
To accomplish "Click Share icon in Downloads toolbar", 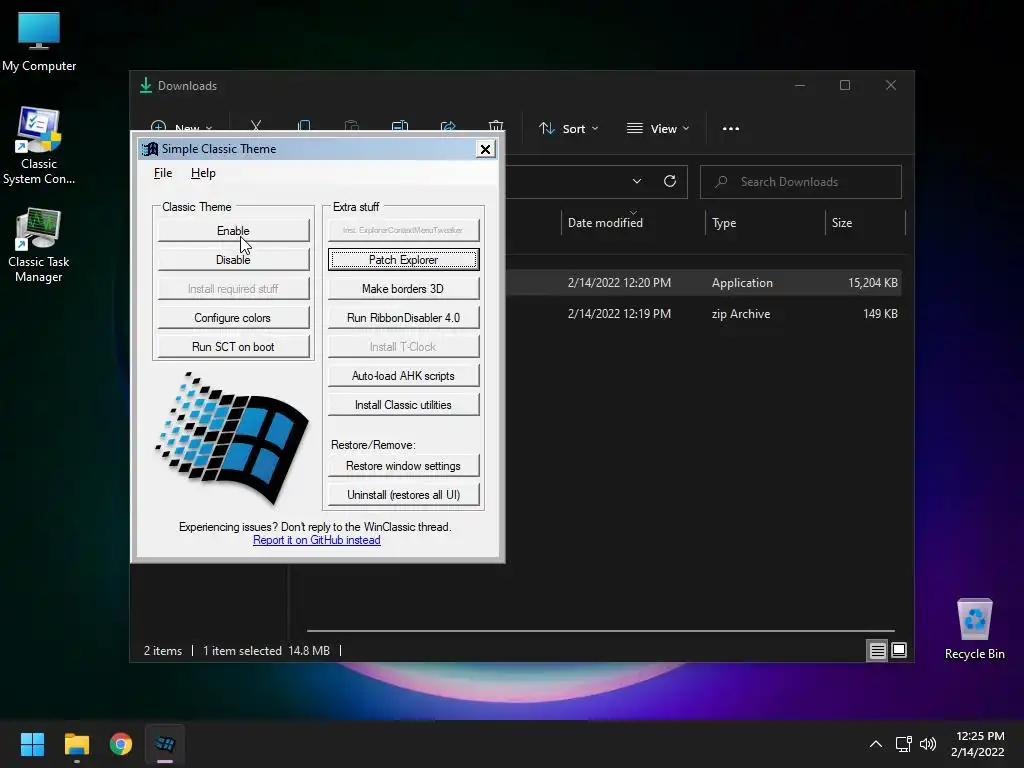I will point(448,125).
